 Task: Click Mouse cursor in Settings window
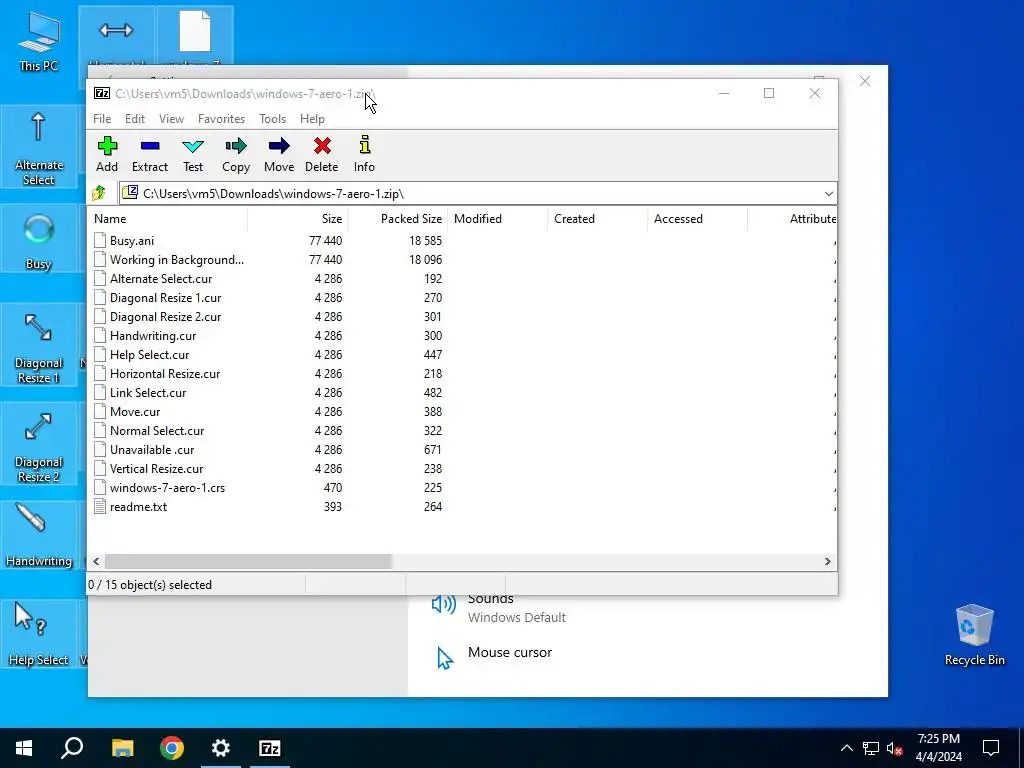pyautogui.click(x=509, y=652)
